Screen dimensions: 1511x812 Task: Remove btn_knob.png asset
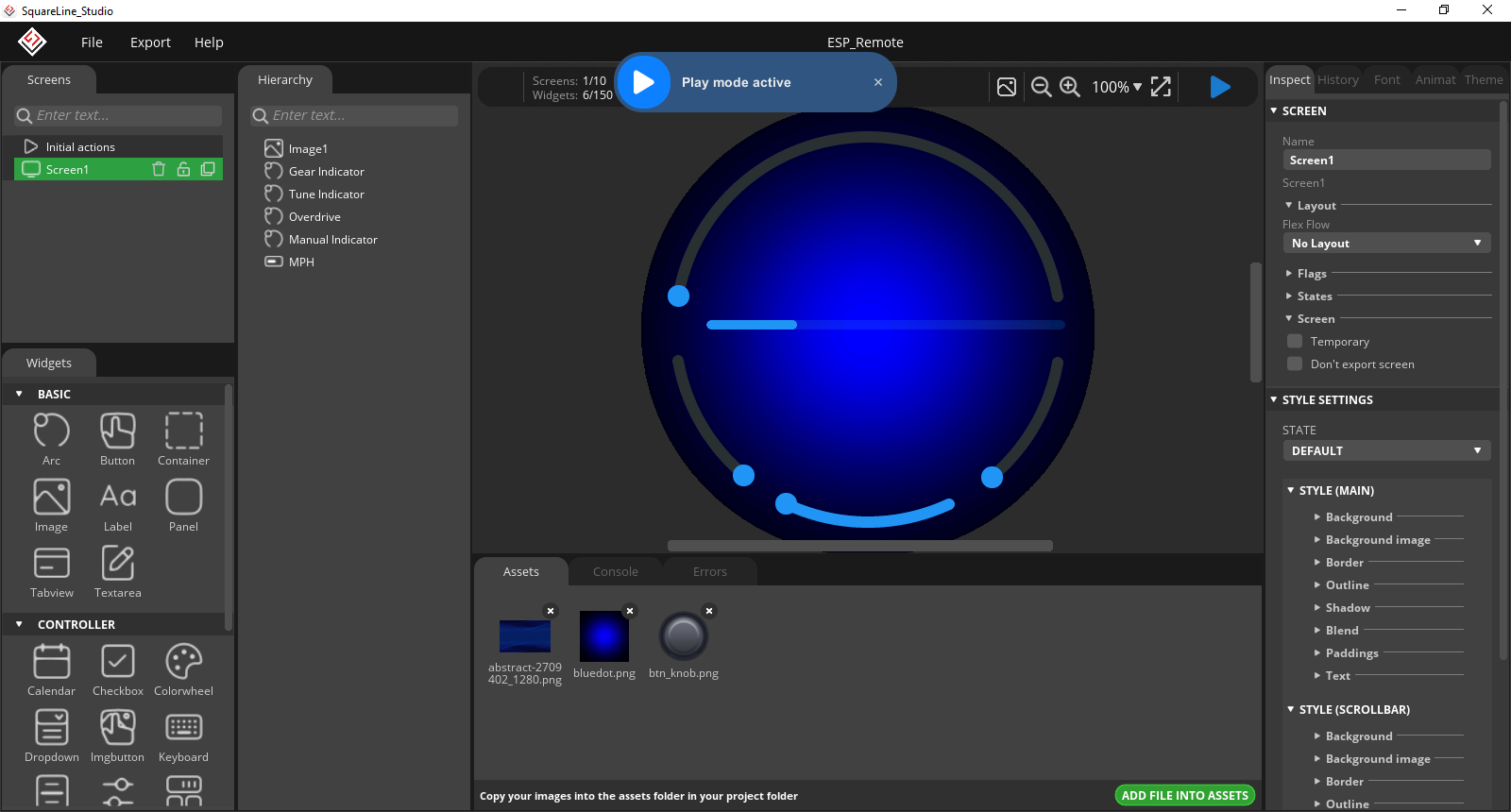tap(709, 611)
